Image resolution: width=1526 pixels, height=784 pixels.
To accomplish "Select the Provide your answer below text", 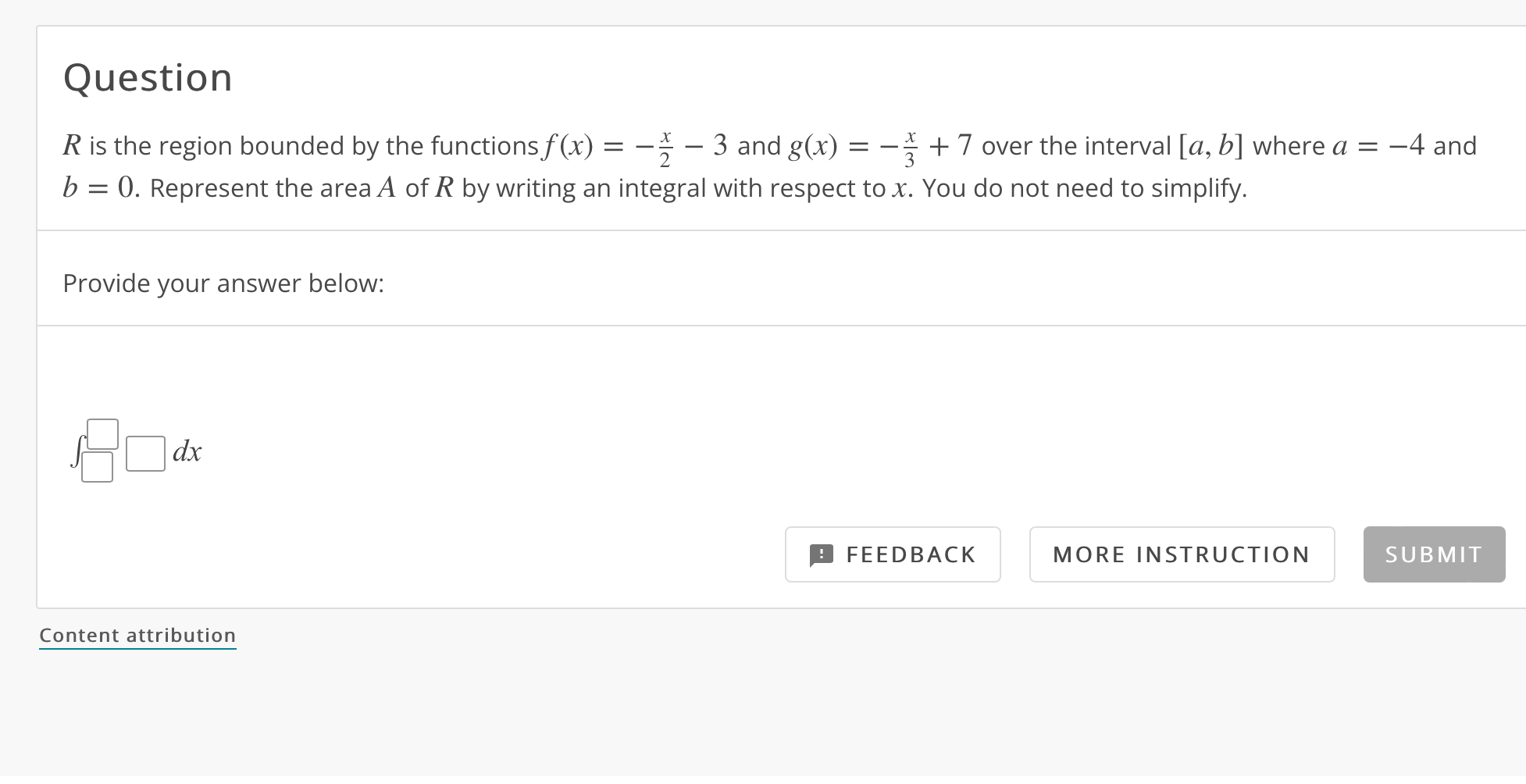I will (223, 283).
